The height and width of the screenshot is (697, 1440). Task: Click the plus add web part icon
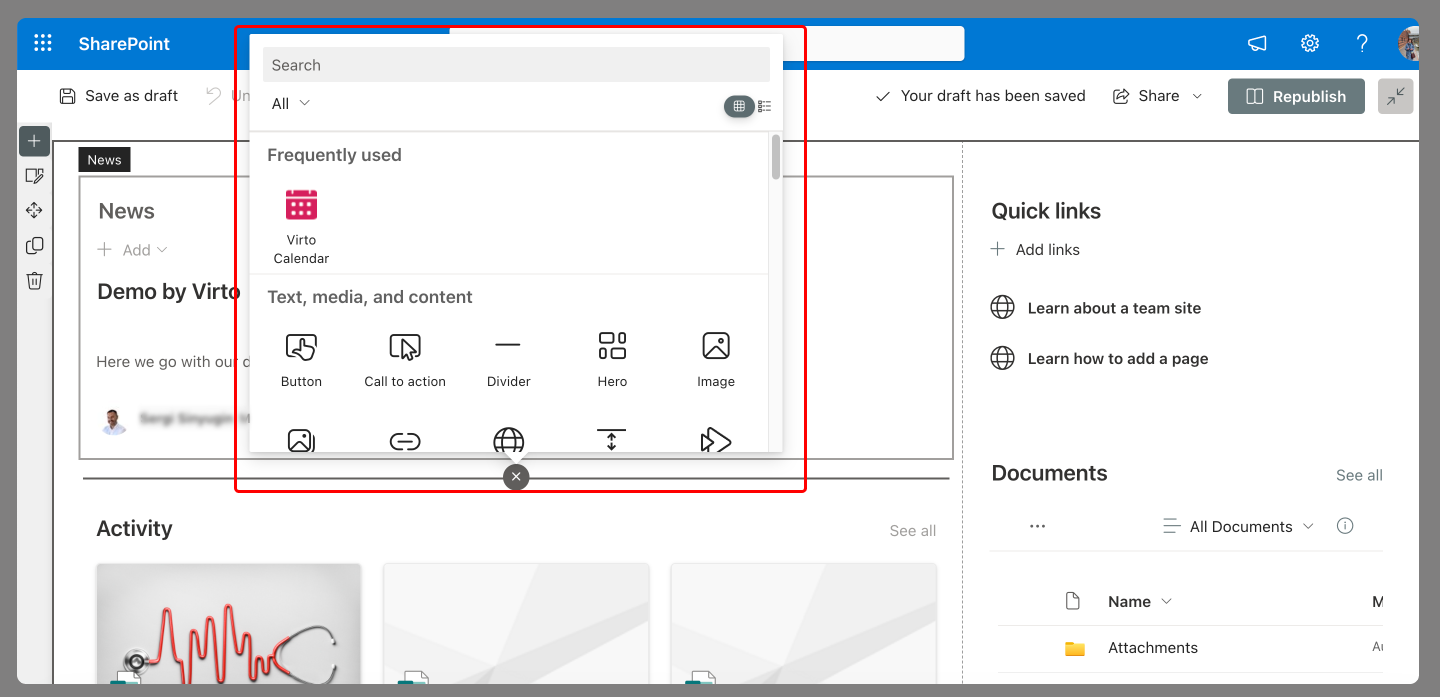(34, 141)
